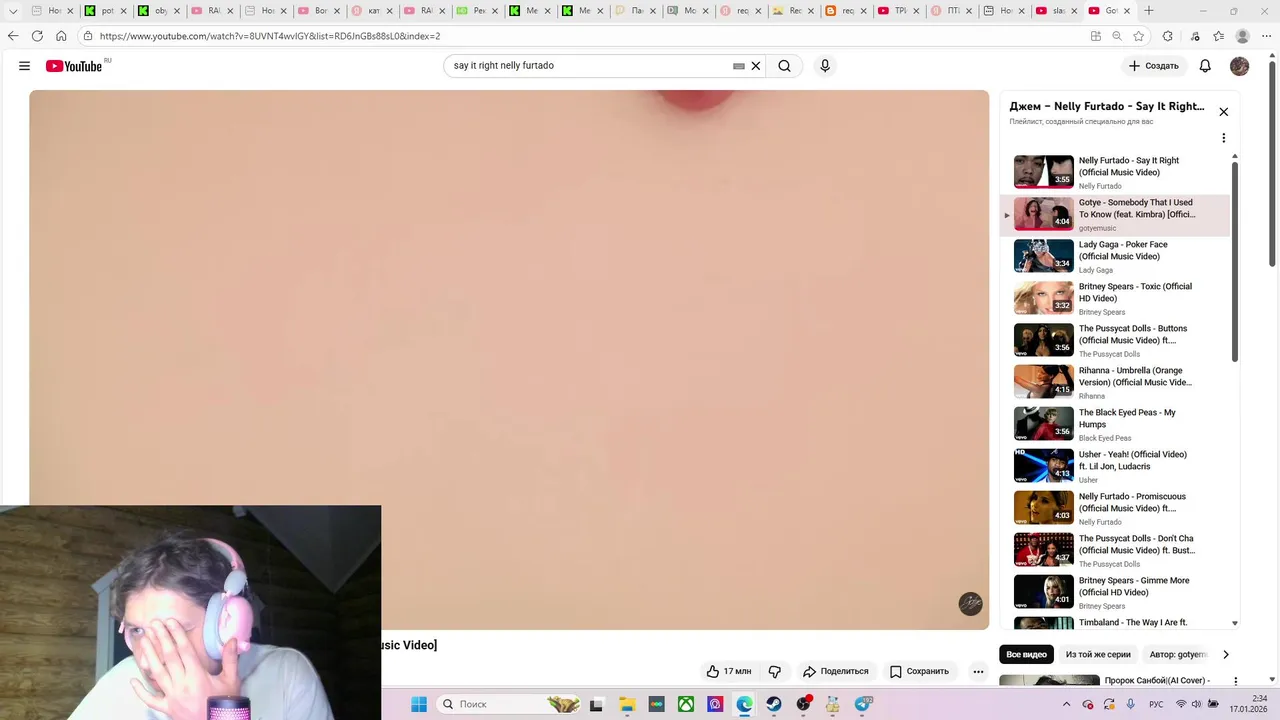1280x720 pixels.
Task: Close the playlist panel with X
Action: 1223,112
